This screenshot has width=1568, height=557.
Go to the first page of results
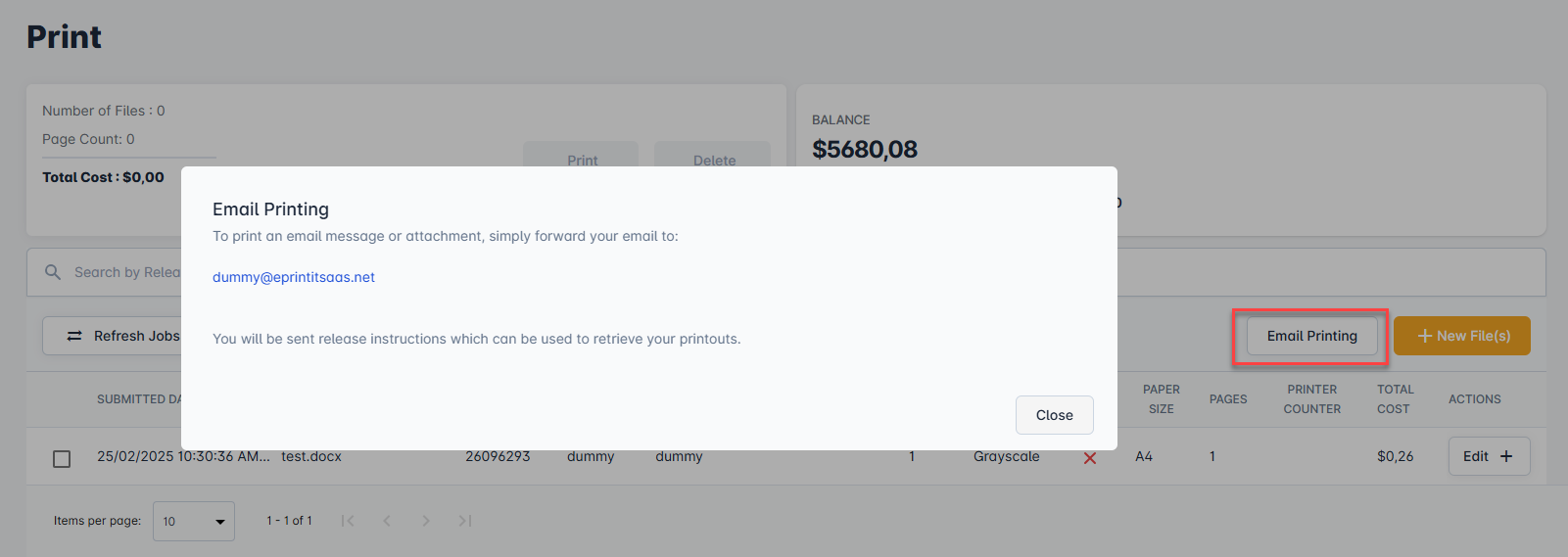pos(348,521)
